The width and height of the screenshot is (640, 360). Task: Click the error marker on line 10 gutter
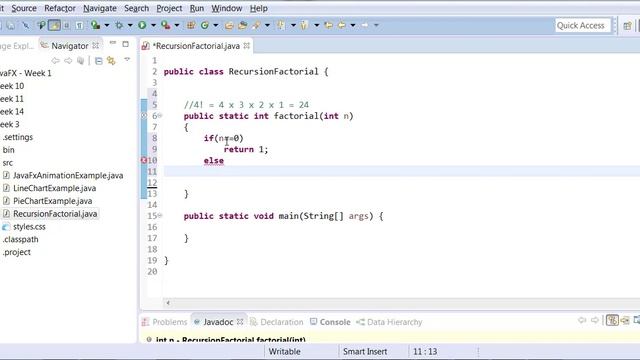point(144,160)
